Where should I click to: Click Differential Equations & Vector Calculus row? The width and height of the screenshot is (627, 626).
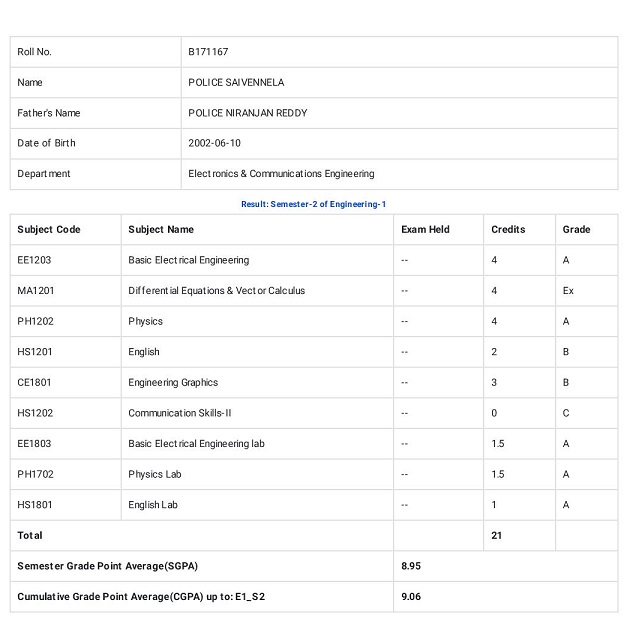(x=314, y=291)
